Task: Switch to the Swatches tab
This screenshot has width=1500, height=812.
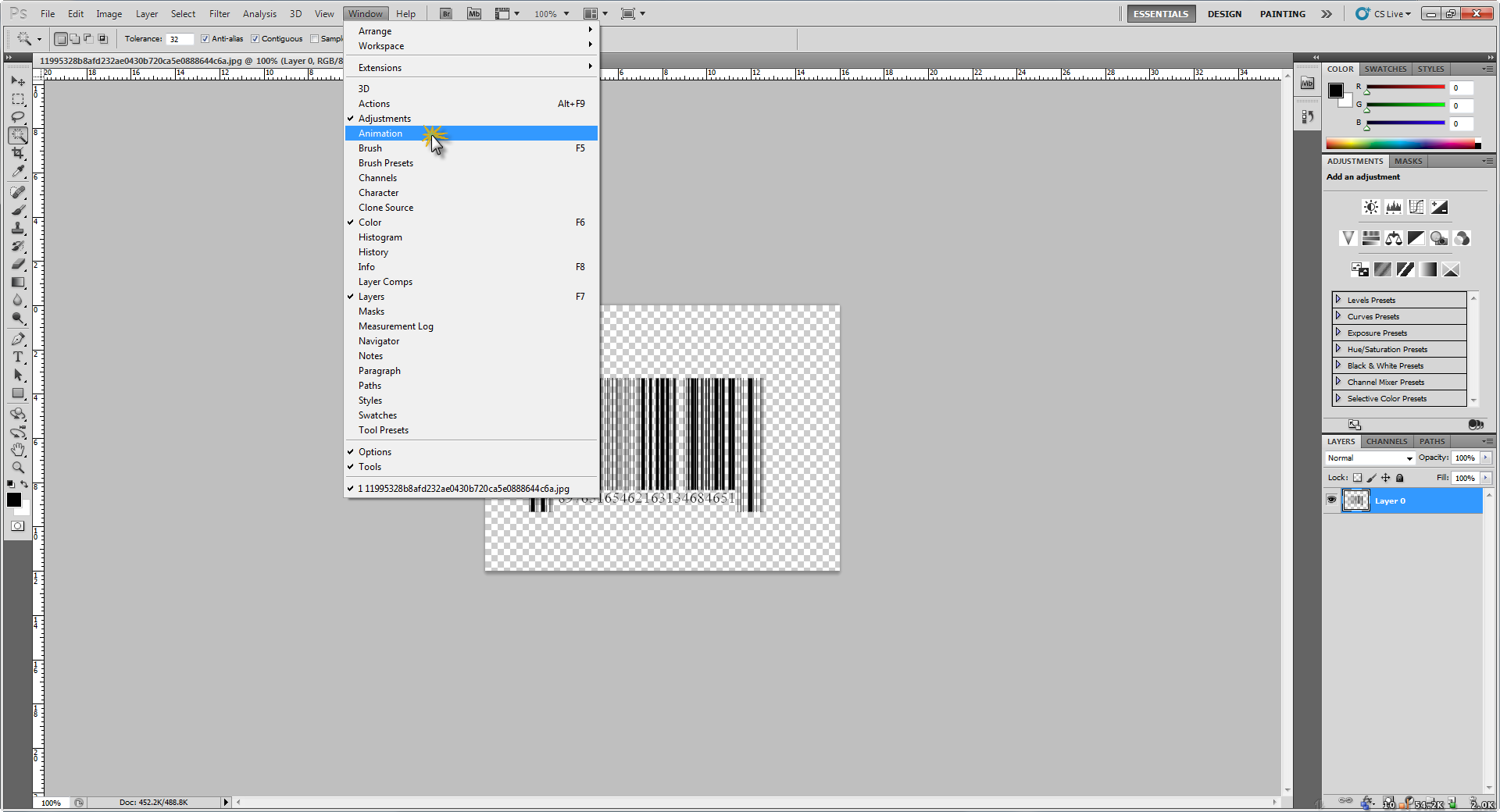Action: [1385, 69]
